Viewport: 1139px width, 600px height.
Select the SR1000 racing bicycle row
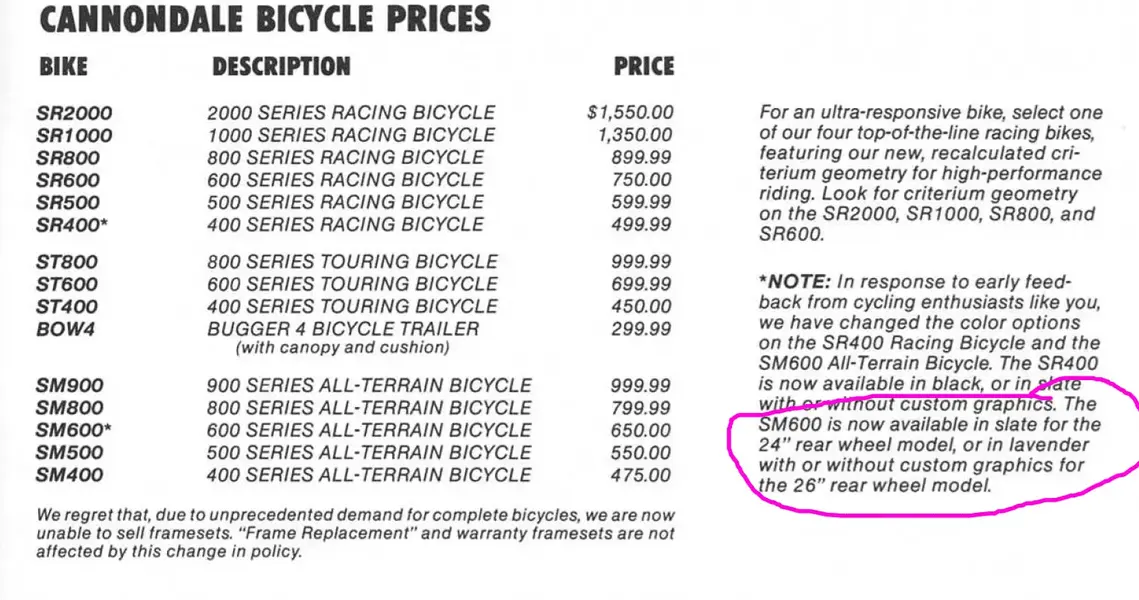click(354, 135)
